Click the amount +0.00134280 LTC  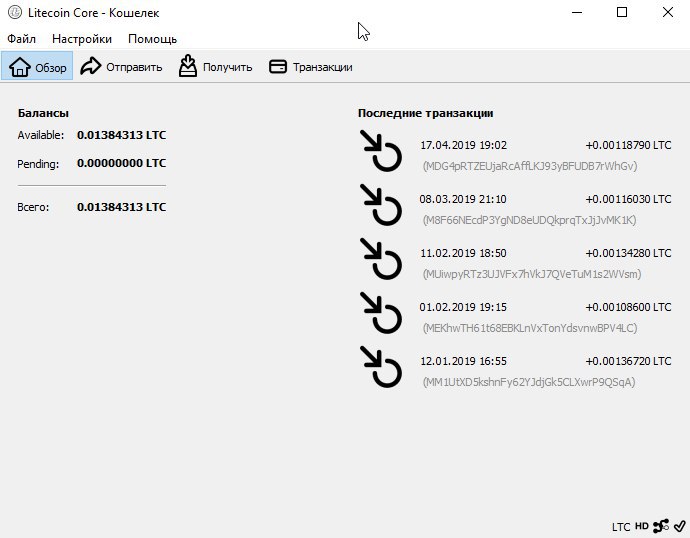[628, 253]
